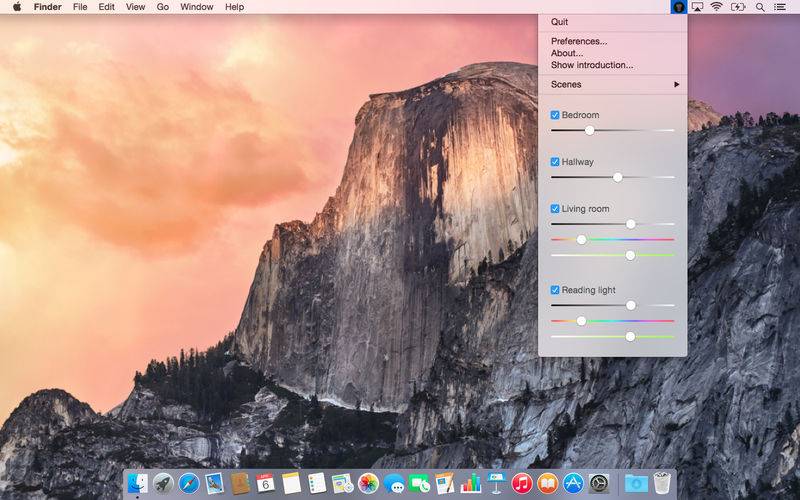Viewport: 800px width, 500px height.
Task: Launch Launchpad rocket in Dock
Action: (x=163, y=483)
